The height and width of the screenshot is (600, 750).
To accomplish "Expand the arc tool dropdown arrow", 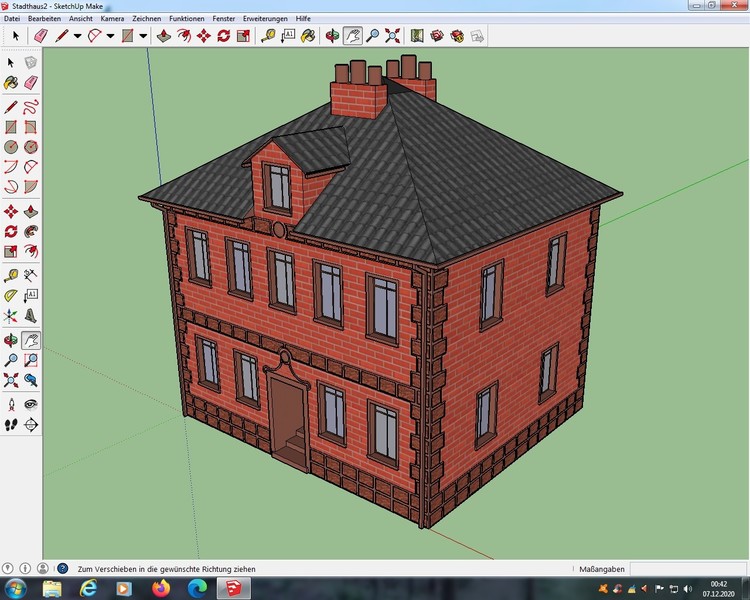I will 110,36.
